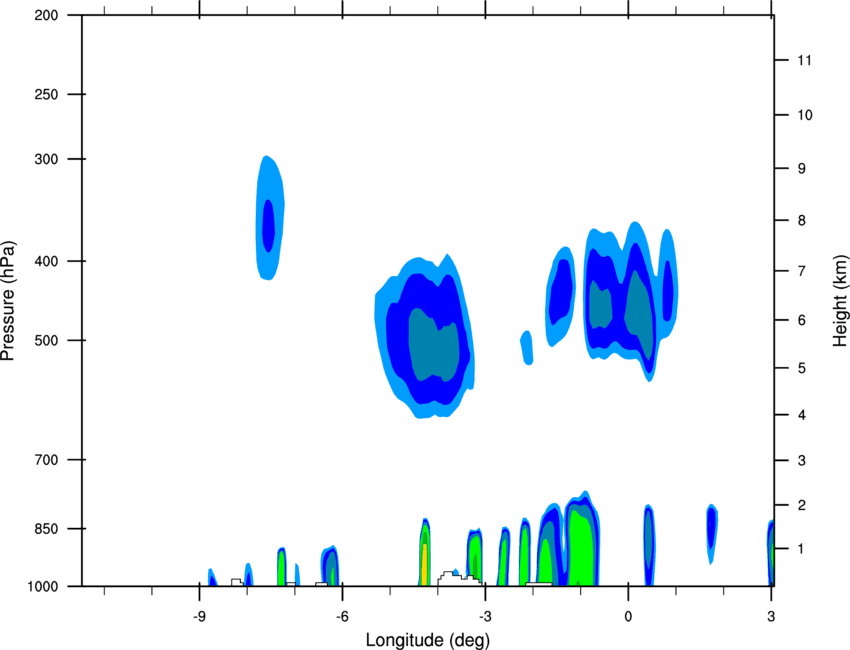Image resolution: width=850 pixels, height=650 pixels.
Task: Pick the 8 km height label
Action: click(802, 221)
